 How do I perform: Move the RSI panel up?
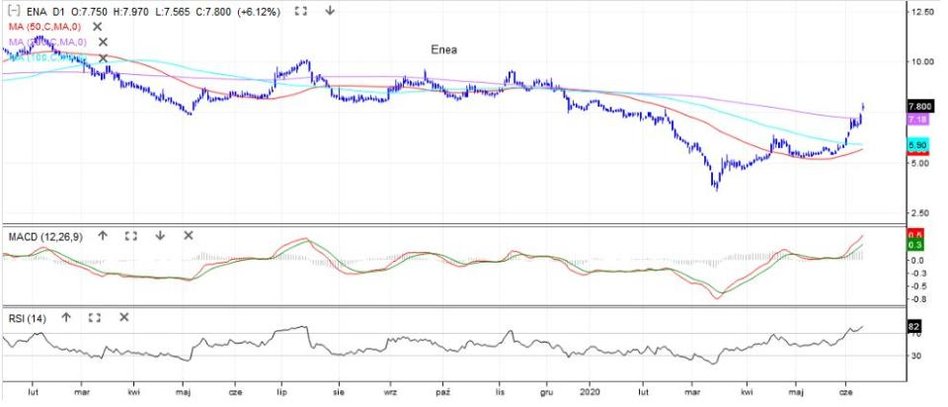click(66, 317)
